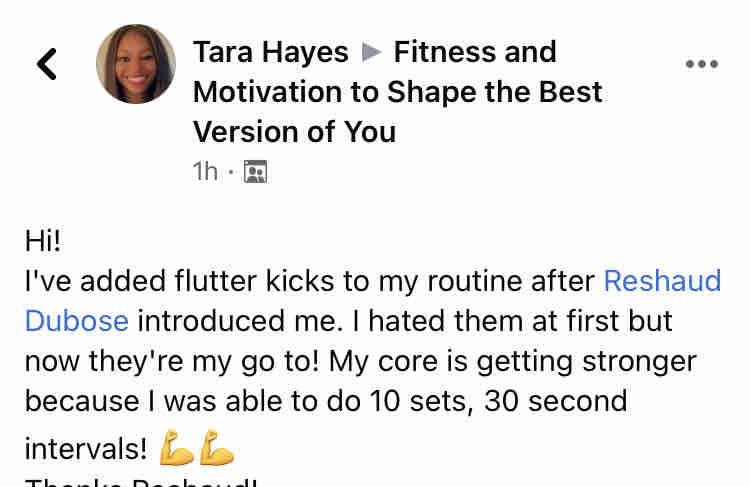The height and width of the screenshot is (487, 750).
Task: Click the word 'intervals!' in the post
Action: click(86, 449)
